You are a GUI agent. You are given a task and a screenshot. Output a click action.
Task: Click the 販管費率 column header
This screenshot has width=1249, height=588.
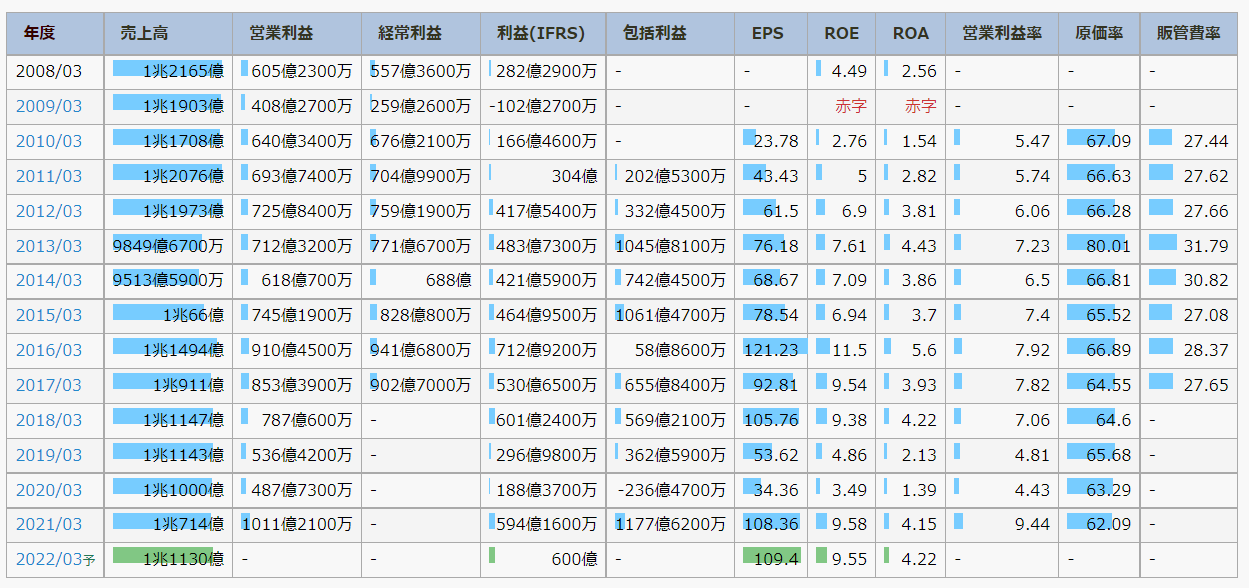click(1189, 34)
